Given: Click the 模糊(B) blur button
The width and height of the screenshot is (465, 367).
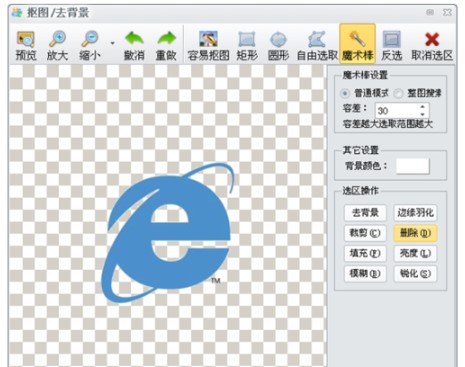Looking at the screenshot, I should click(365, 274).
